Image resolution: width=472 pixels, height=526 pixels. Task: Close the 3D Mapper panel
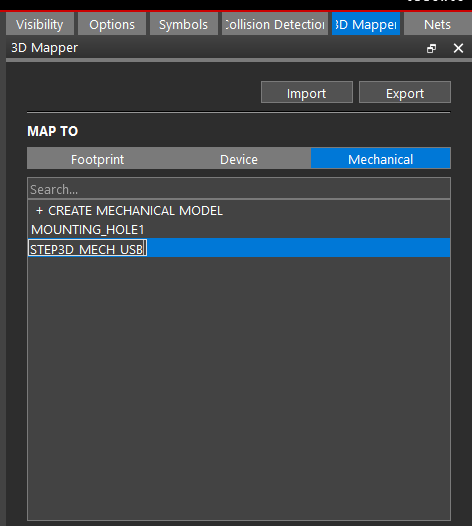(x=458, y=48)
